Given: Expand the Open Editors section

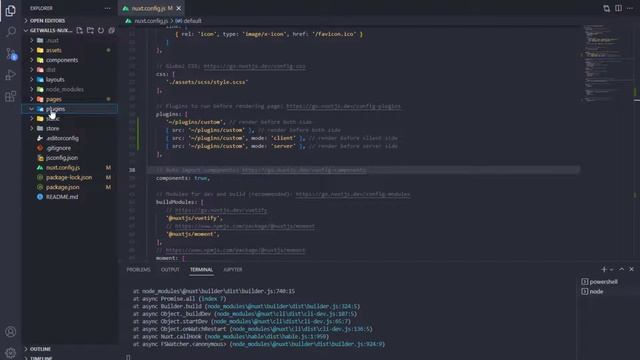Looking at the screenshot, I should [x=47, y=20].
